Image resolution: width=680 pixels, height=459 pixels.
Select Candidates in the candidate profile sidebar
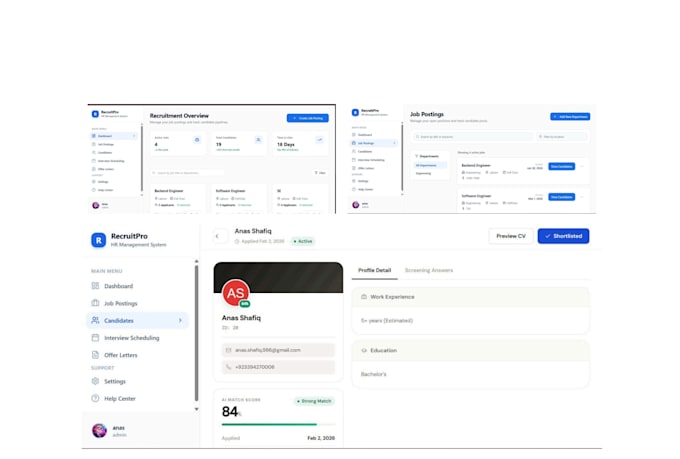138,321
